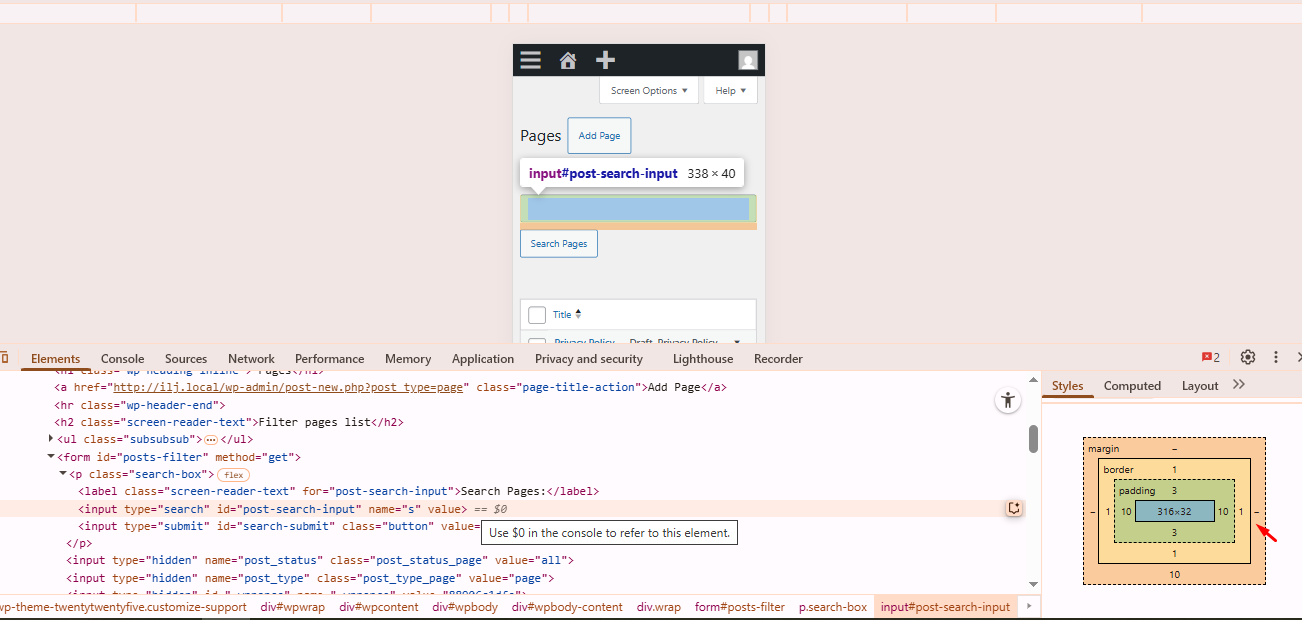Open DevTools settings gear
The image size is (1302, 620).
click(1248, 357)
